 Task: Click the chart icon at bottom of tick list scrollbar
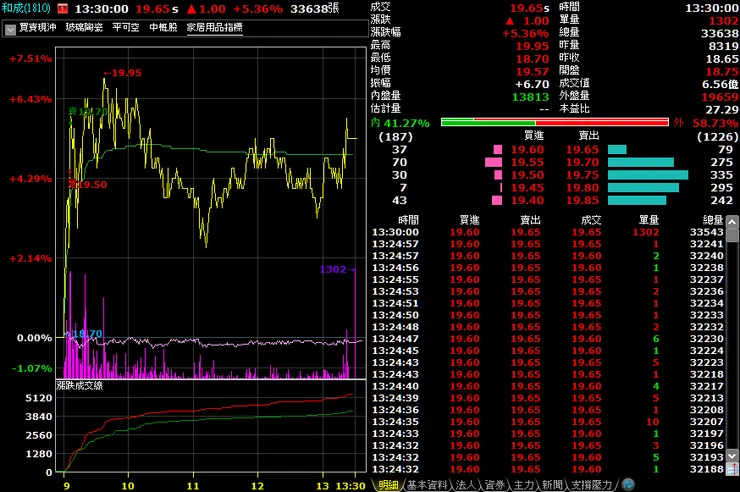pyautogui.click(x=732, y=469)
